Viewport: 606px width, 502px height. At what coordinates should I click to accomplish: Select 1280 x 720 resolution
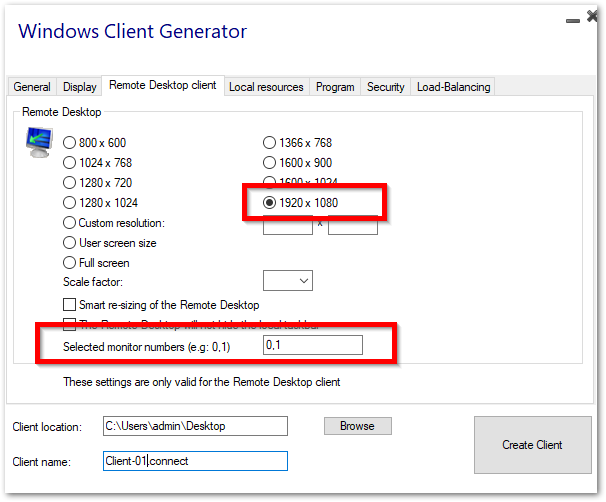tap(70, 183)
